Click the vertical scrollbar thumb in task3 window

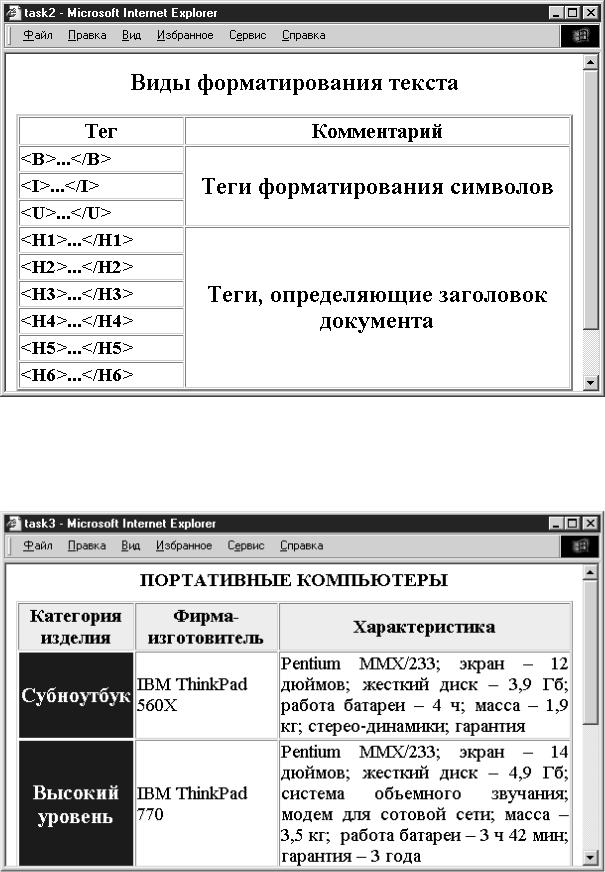[x=591, y=652]
